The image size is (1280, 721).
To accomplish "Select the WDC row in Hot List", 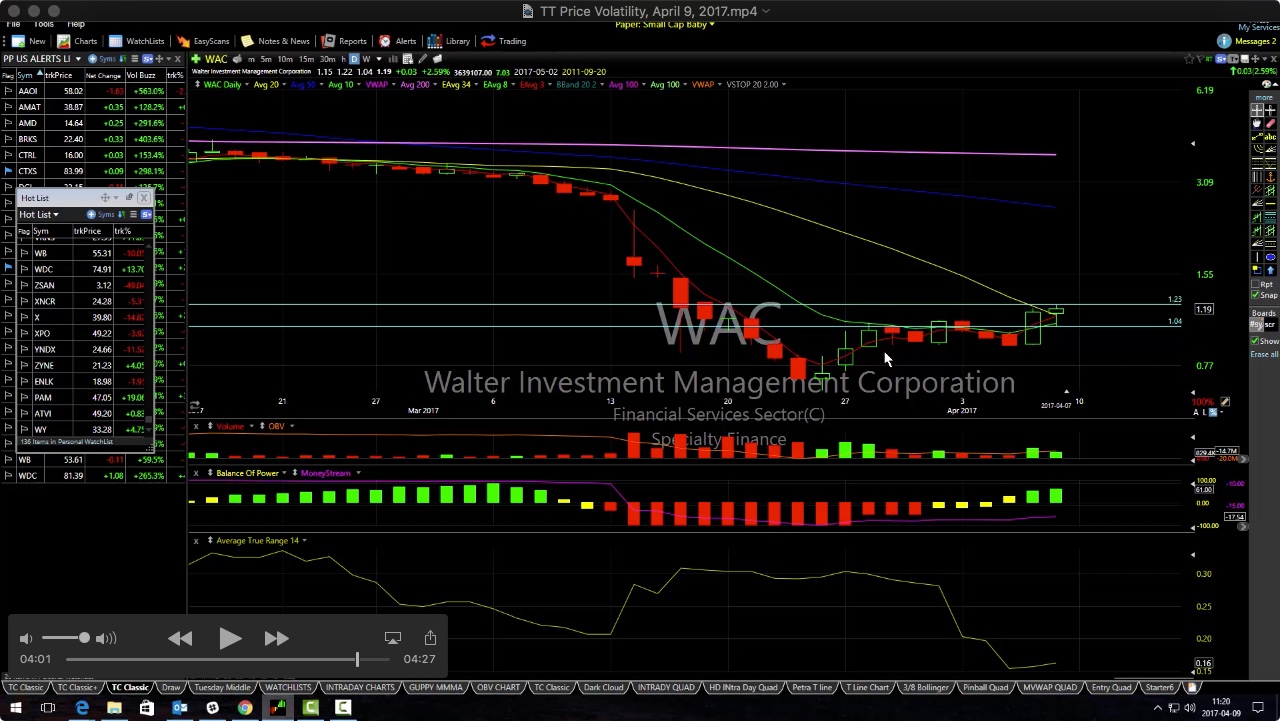I will pos(81,269).
